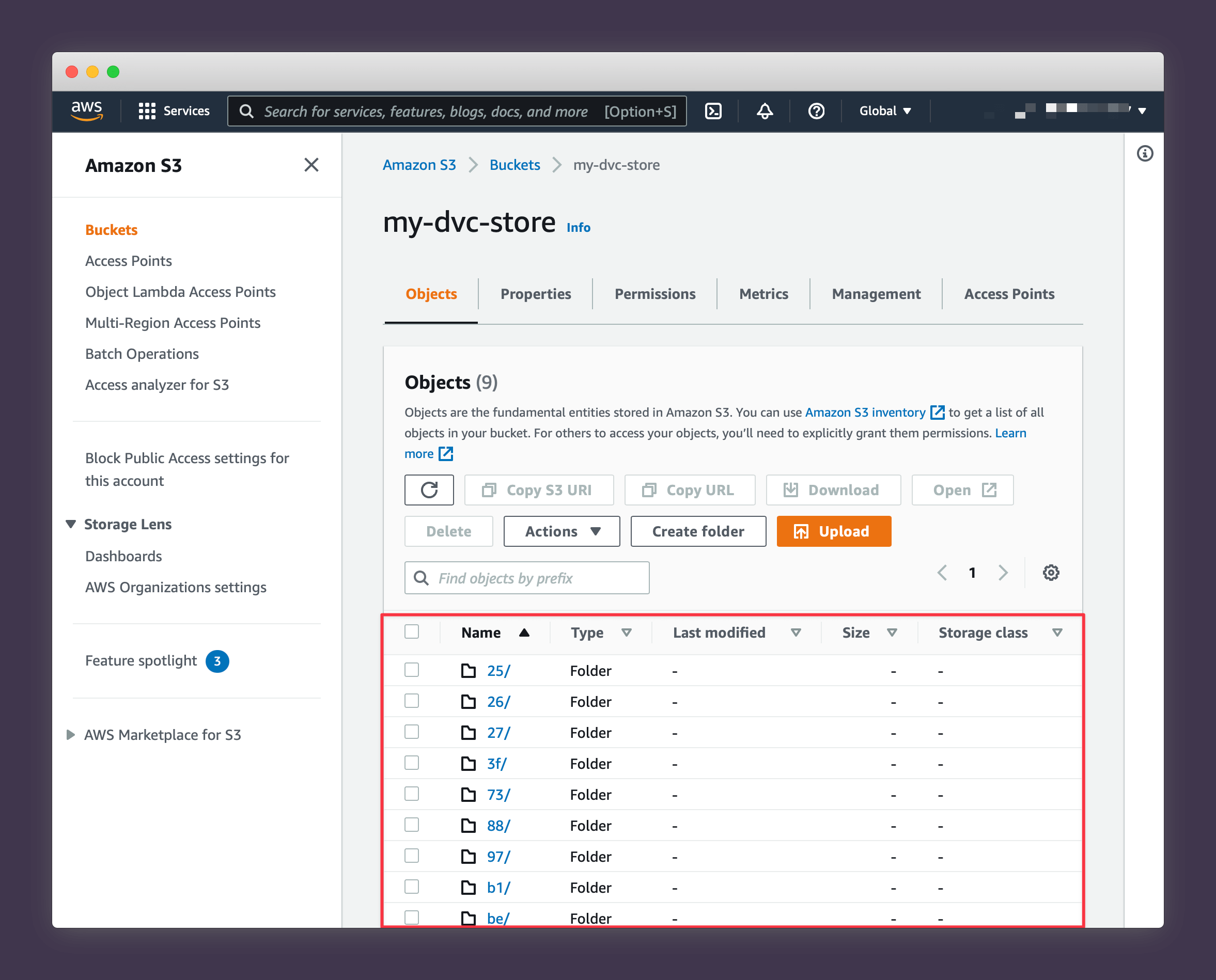Select the checkbox for folder 88/
Image resolution: width=1216 pixels, height=980 pixels.
(x=412, y=825)
